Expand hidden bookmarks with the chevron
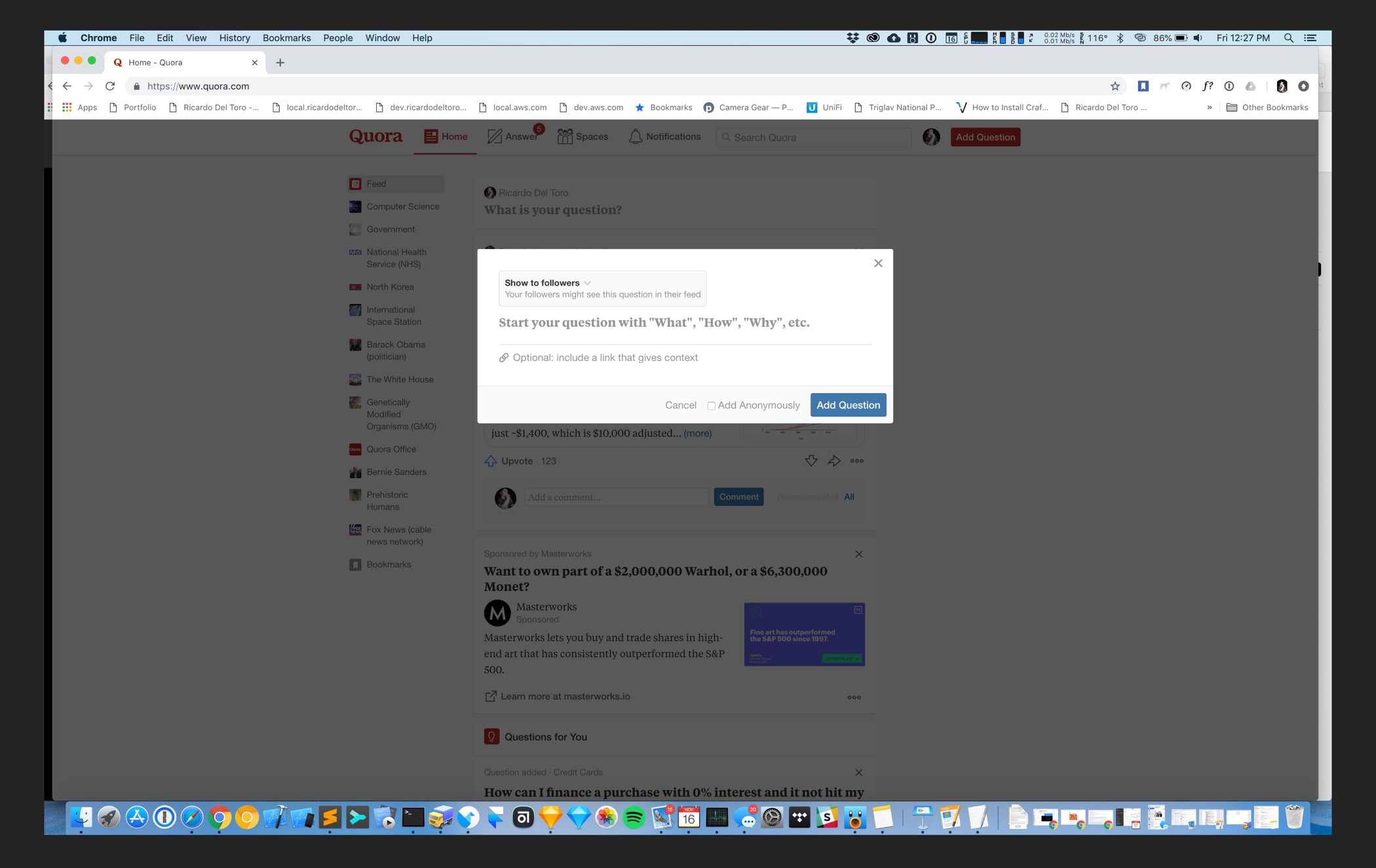 [1209, 107]
